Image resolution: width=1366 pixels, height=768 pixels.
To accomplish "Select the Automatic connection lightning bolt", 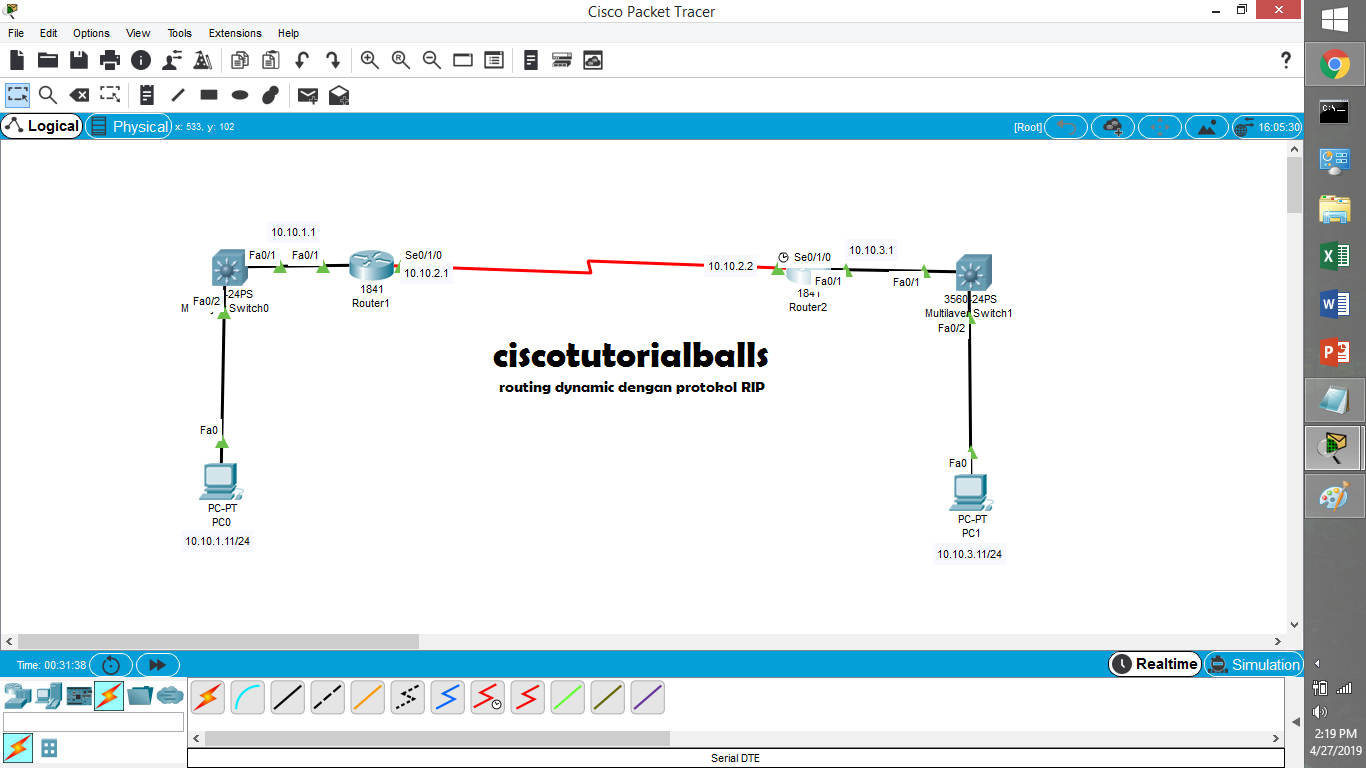I will (x=207, y=697).
